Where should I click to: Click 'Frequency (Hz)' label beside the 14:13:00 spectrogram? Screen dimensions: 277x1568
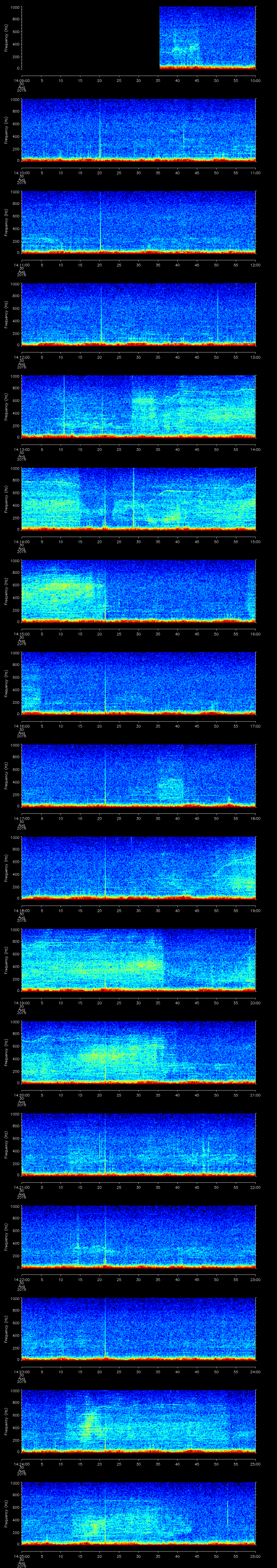pos(6,407)
